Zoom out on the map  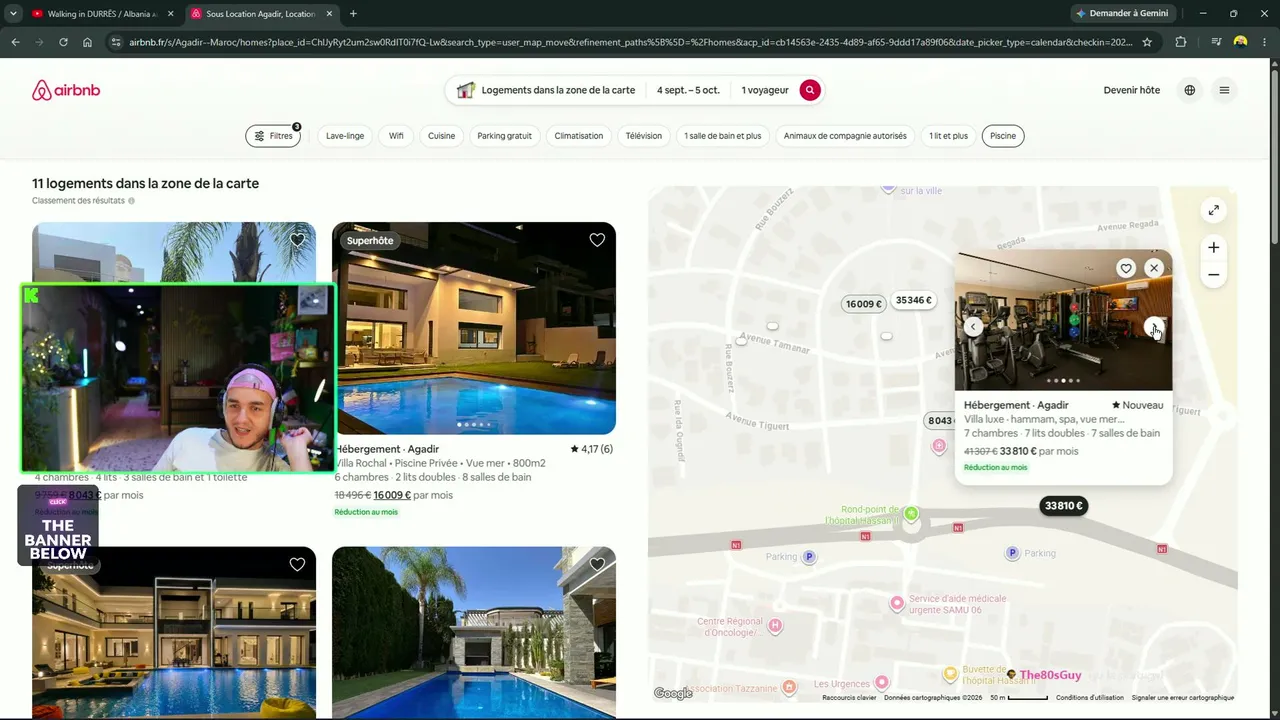1213,275
